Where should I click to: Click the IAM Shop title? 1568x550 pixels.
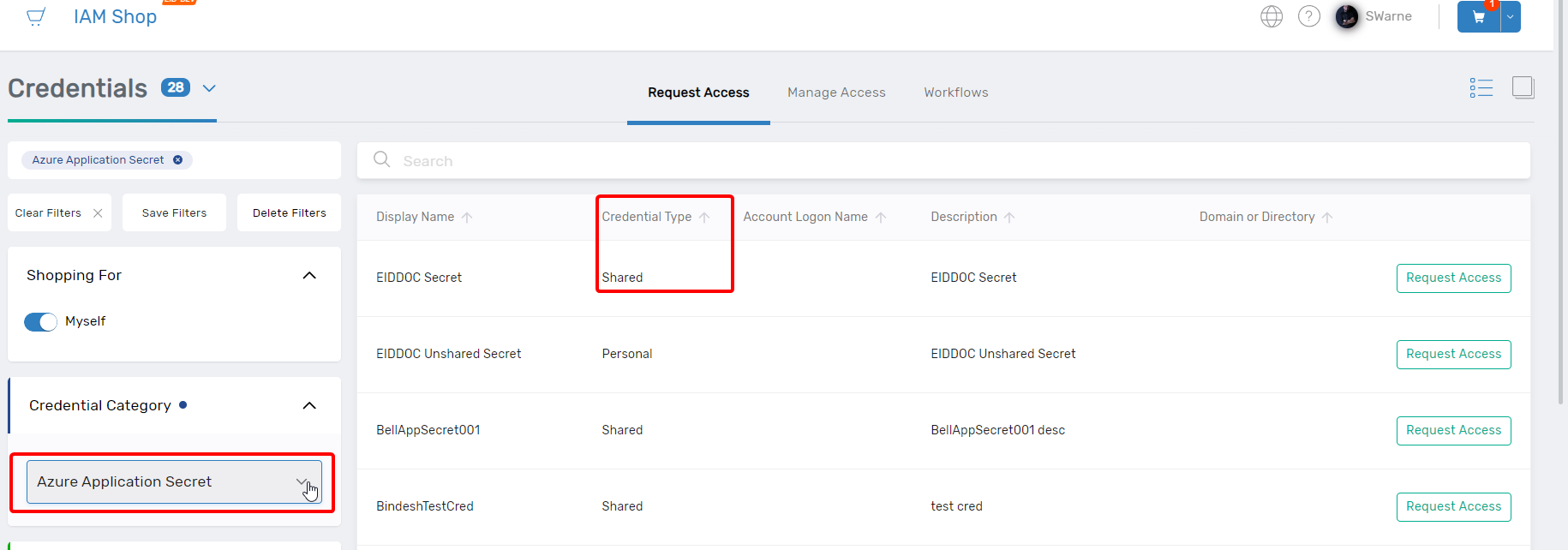coord(115,16)
